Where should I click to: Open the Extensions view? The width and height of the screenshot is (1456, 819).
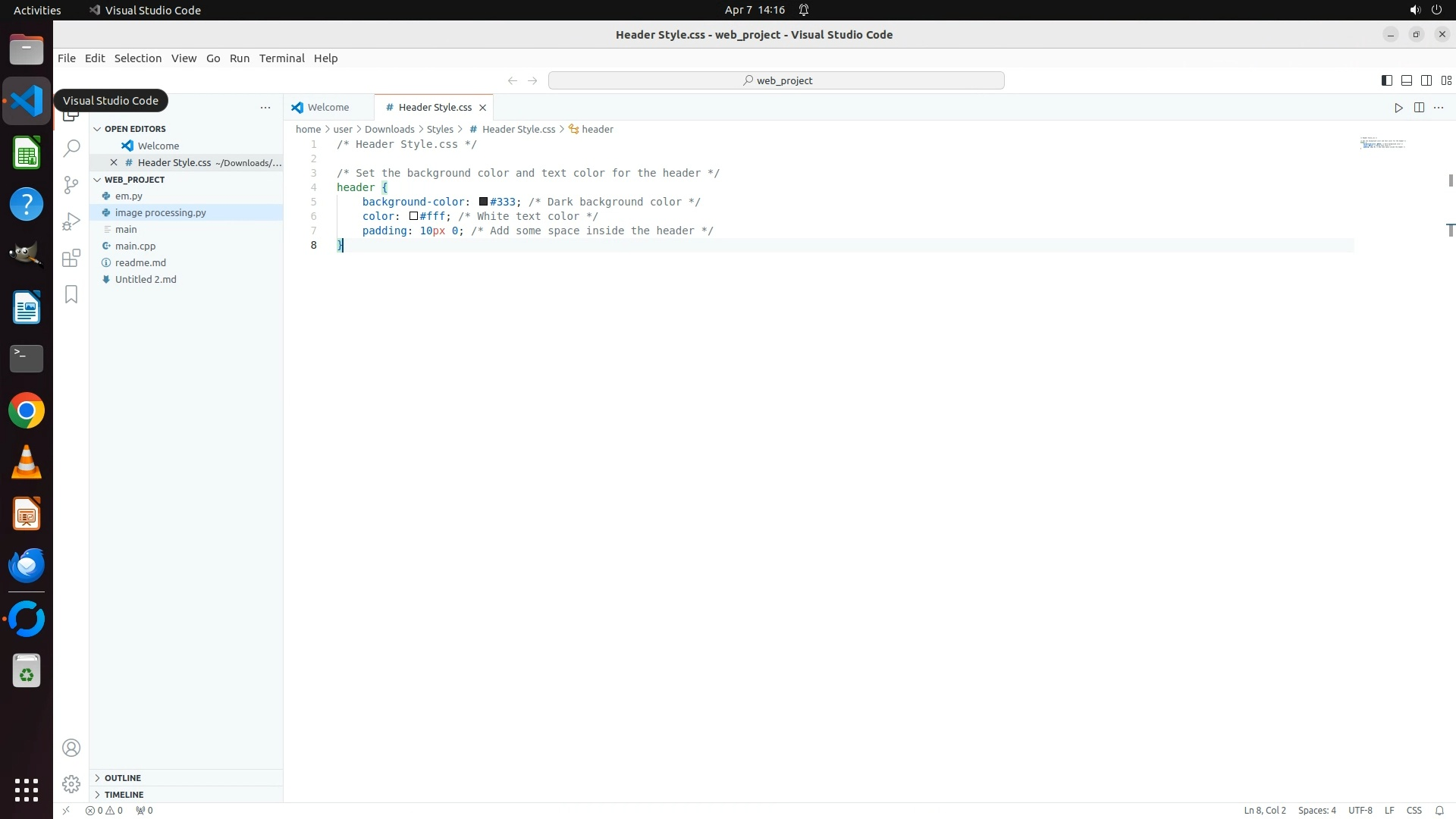coord(71,258)
